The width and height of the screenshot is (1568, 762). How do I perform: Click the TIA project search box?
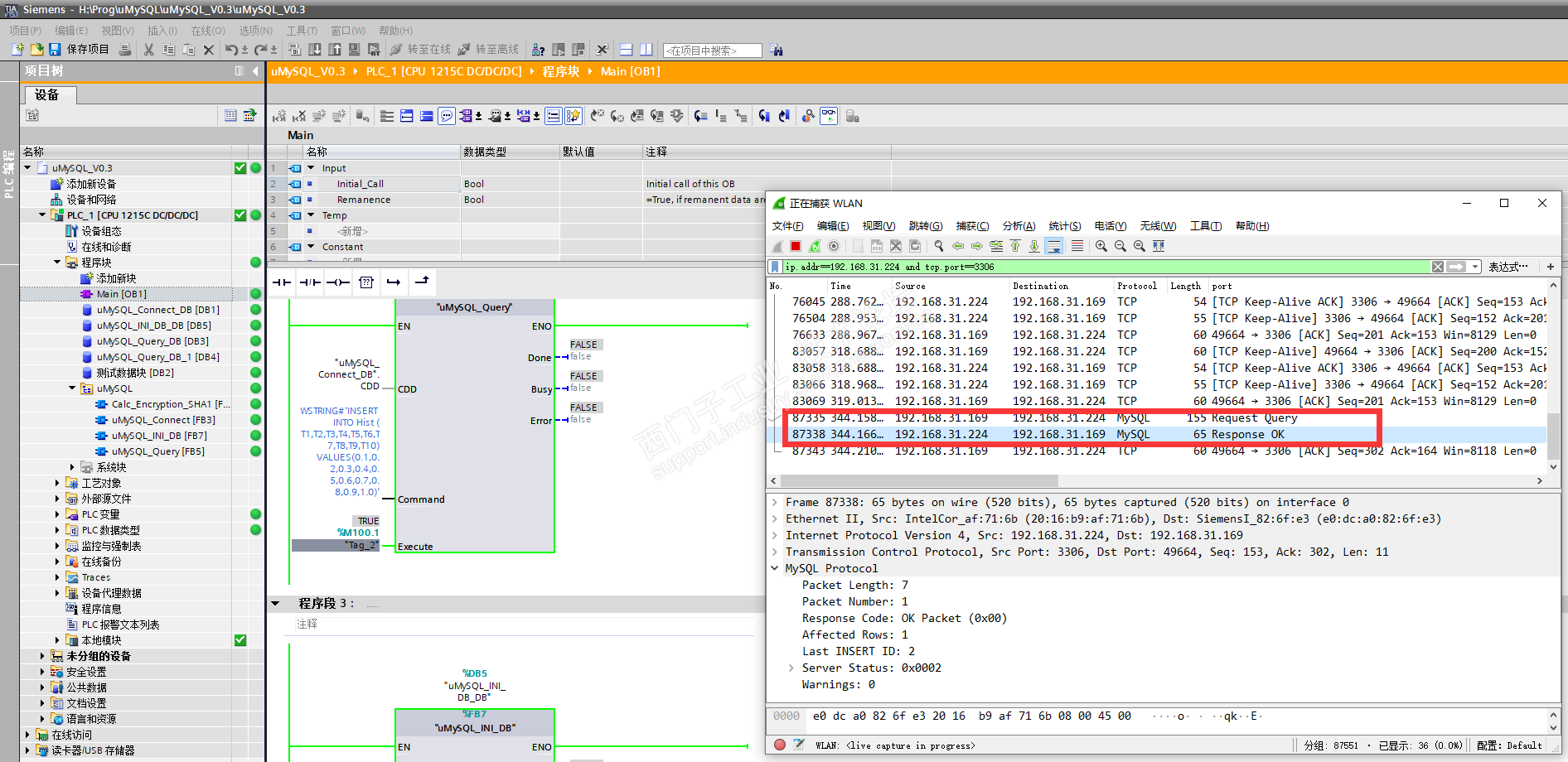point(713,51)
